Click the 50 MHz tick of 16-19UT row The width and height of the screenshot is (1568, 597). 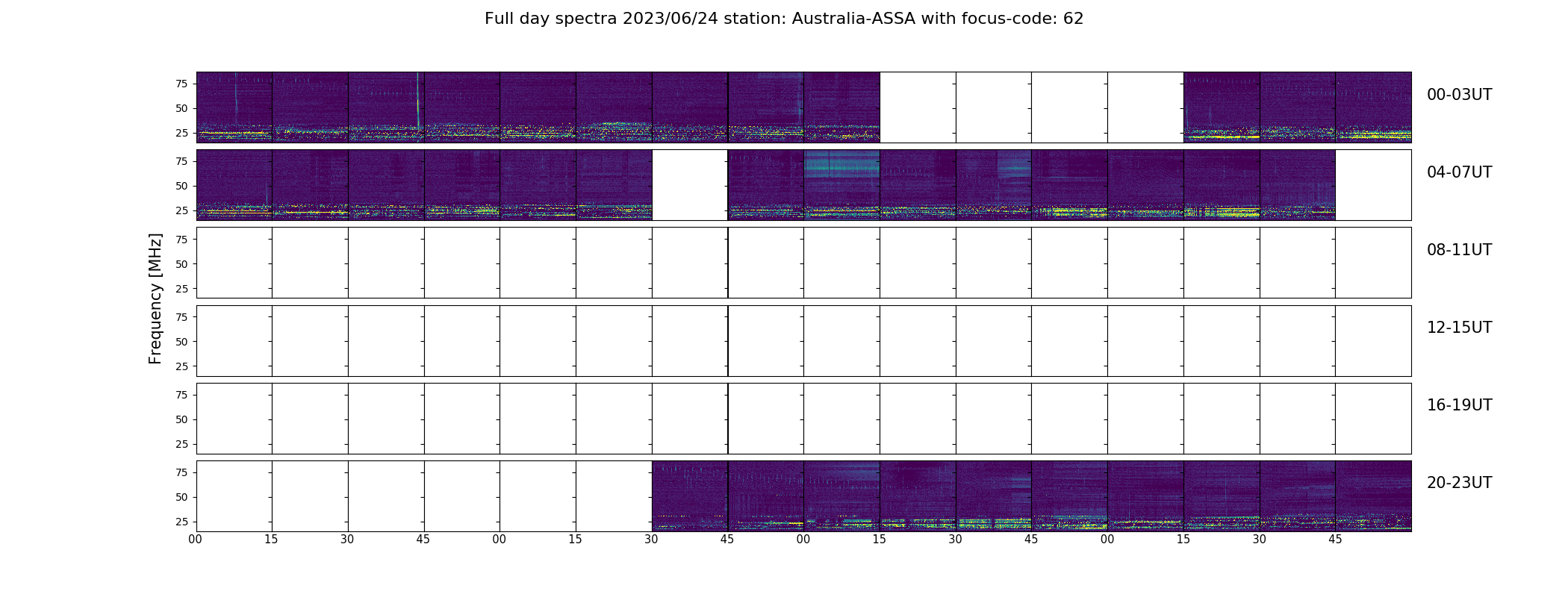(x=181, y=419)
